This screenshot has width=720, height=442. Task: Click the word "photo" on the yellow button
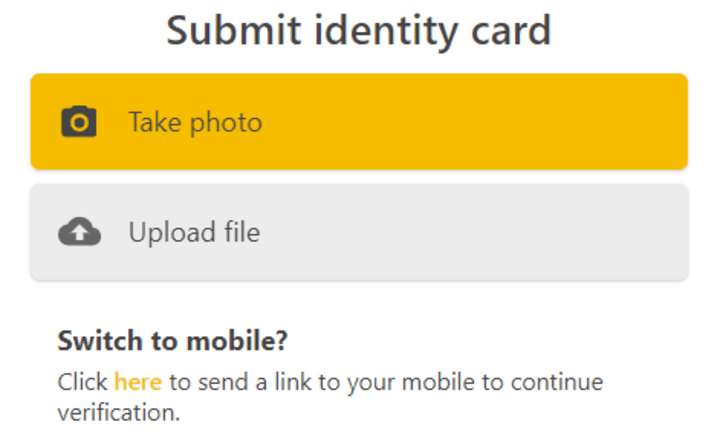pos(225,123)
